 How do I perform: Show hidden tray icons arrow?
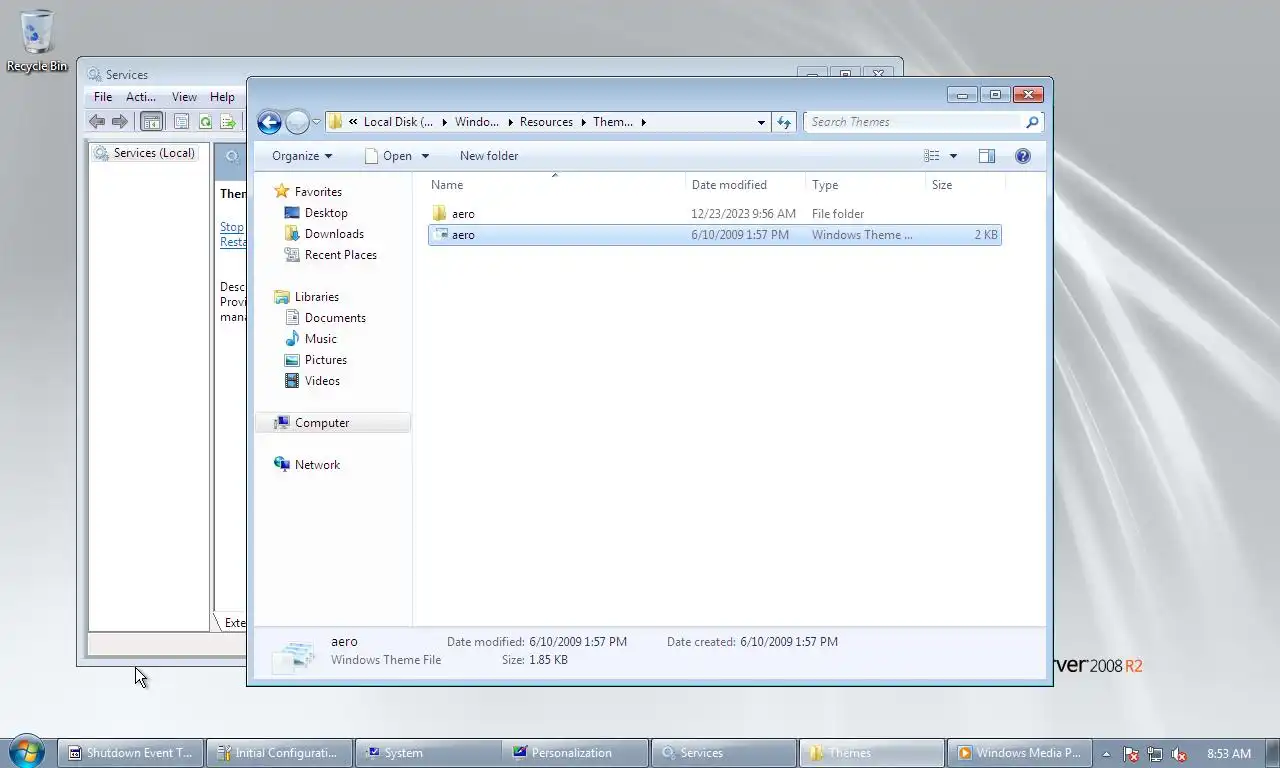[x=1106, y=754]
